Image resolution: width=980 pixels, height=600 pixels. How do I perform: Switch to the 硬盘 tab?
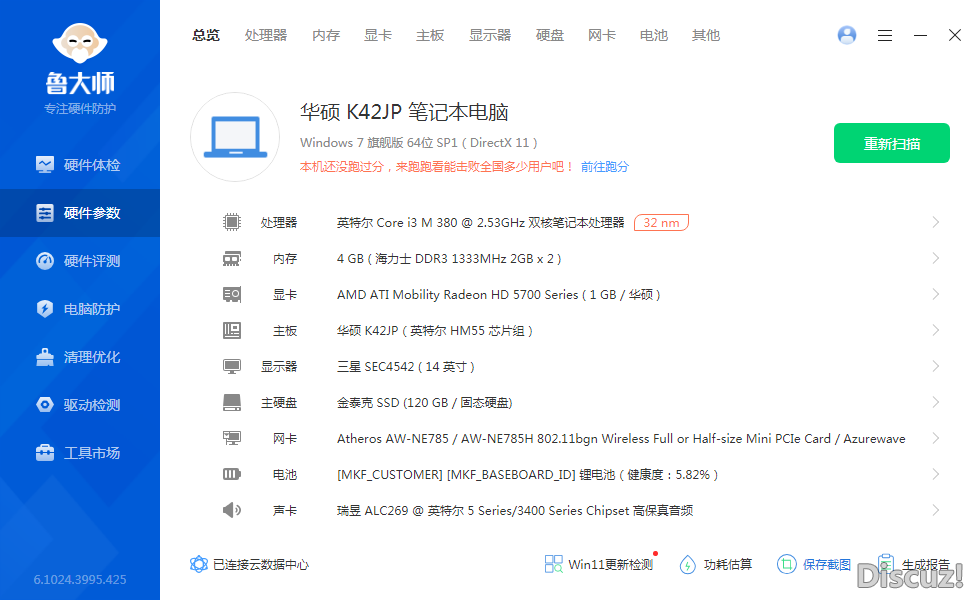[x=549, y=36]
